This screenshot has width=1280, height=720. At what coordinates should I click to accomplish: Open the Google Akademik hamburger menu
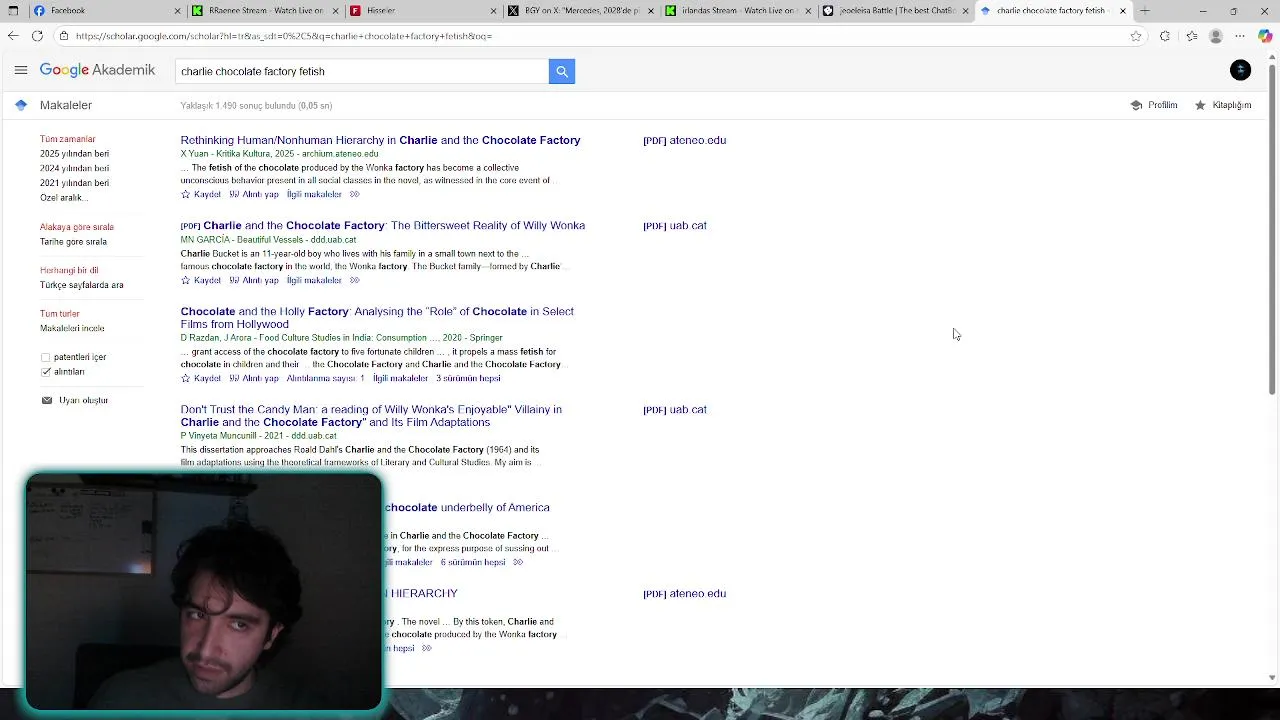pos(20,70)
